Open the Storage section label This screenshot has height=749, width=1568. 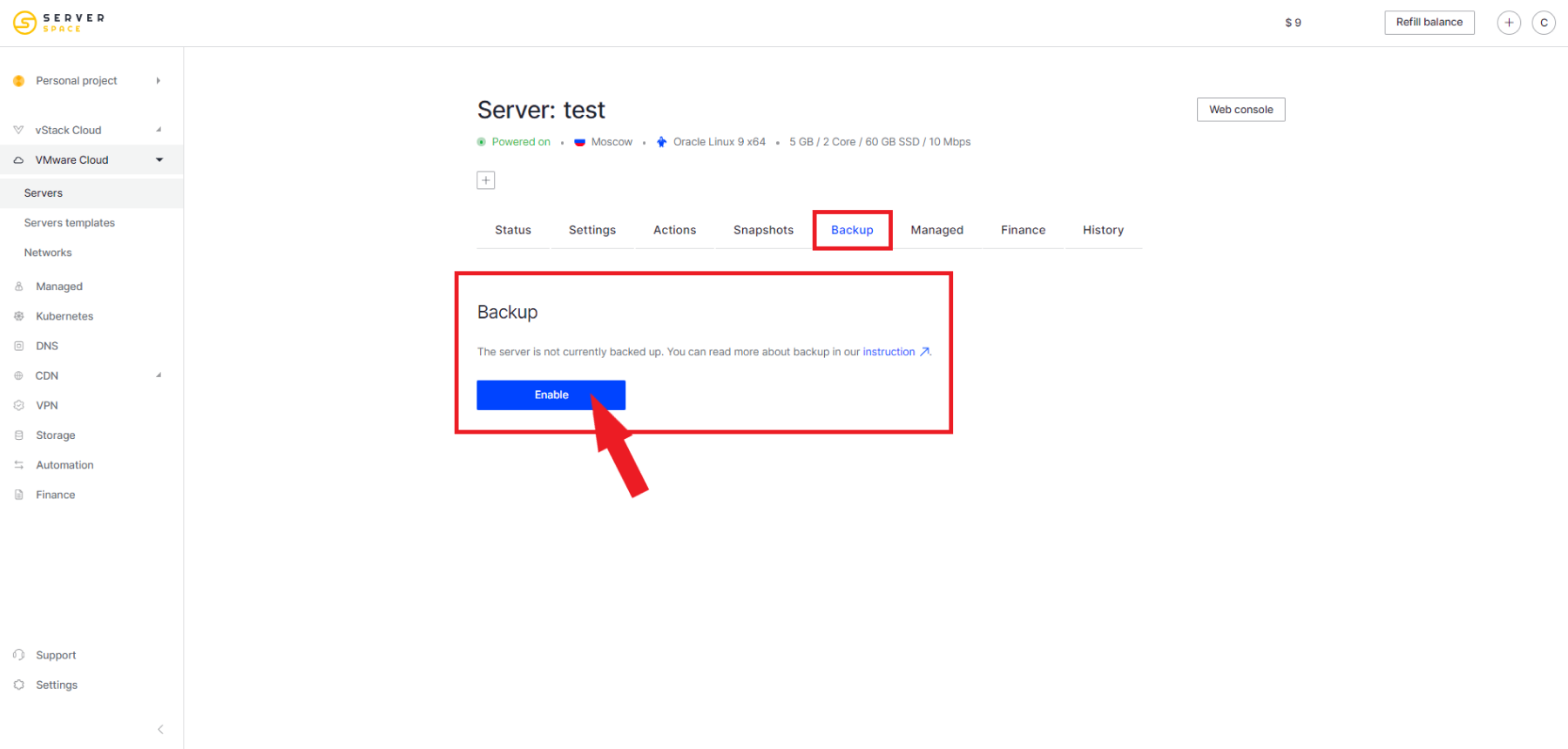(56, 435)
